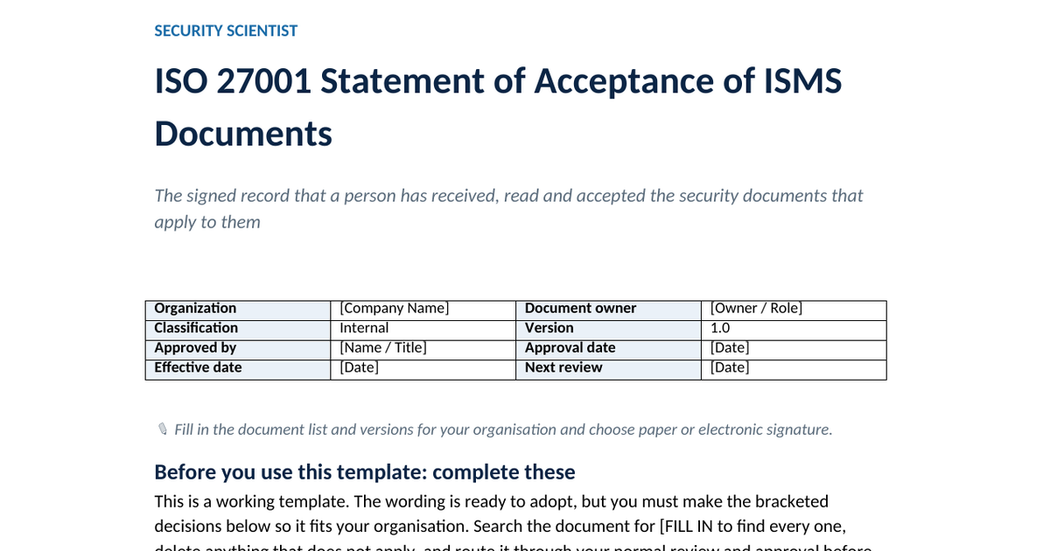This screenshot has width=1050, height=551.
Task: Click the Effective date label cell
Action: click(238, 370)
